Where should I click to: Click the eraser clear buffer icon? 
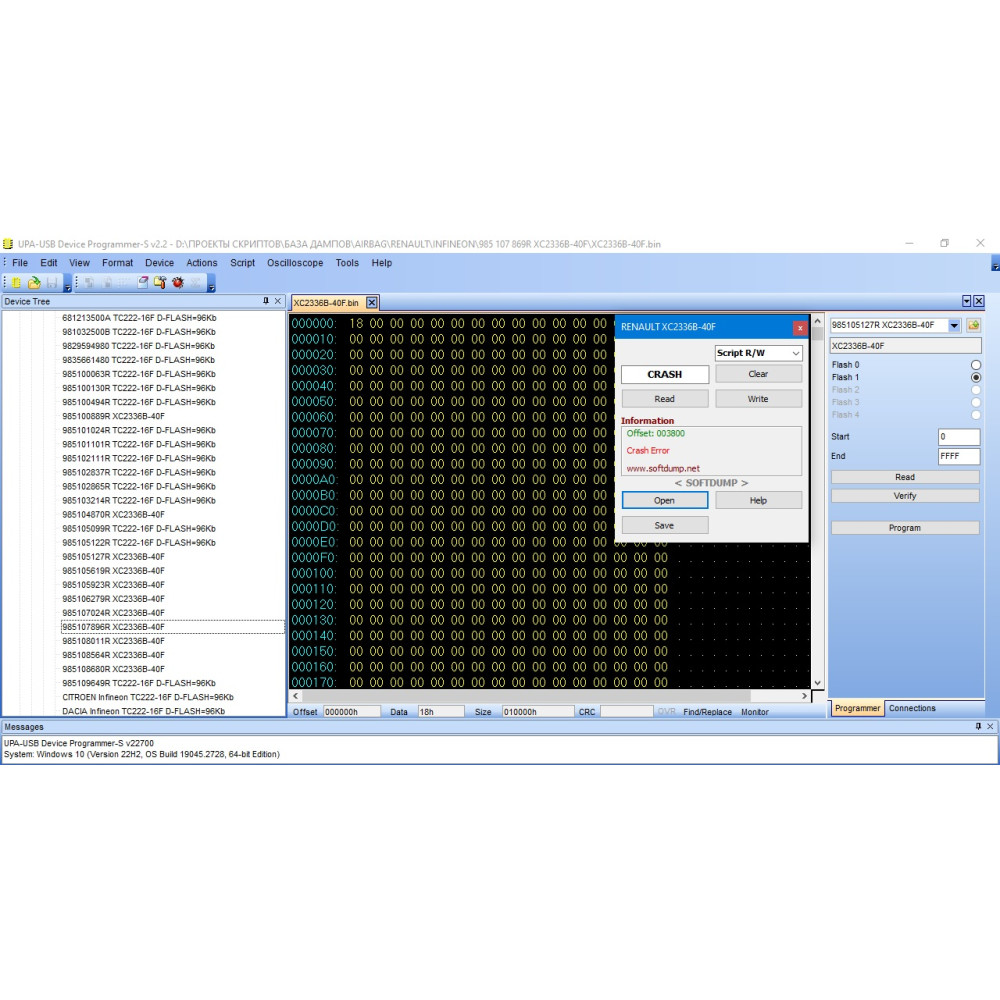click(x=143, y=283)
